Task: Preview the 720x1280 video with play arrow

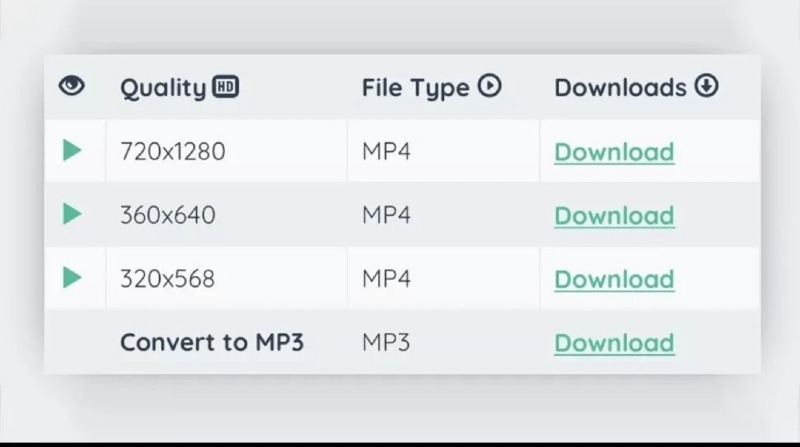Action: [x=72, y=151]
